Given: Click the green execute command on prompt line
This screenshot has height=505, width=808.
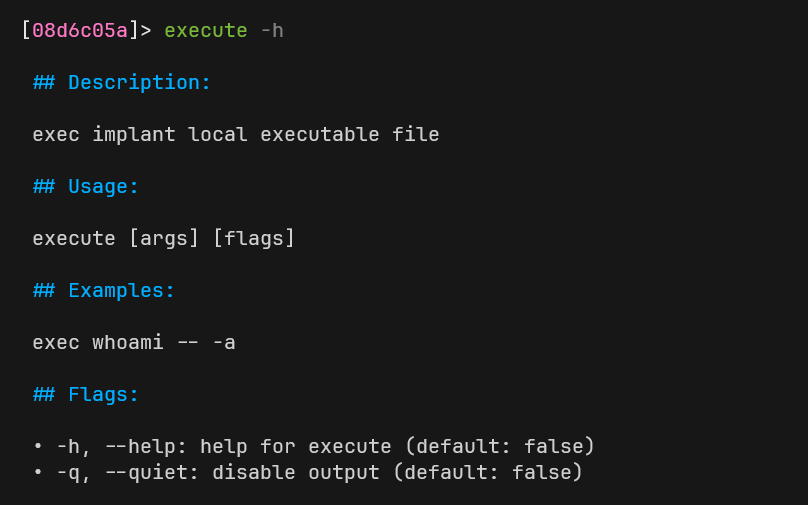Looking at the screenshot, I should click(205, 31).
